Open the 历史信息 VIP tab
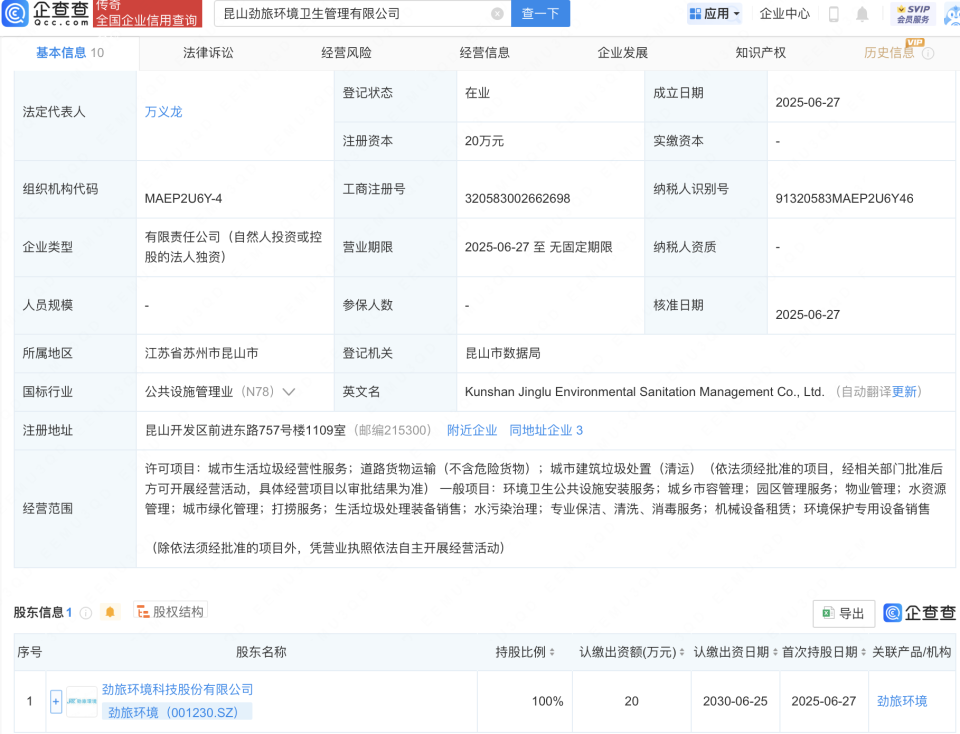The height and width of the screenshot is (734, 960). tap(889, 53)
